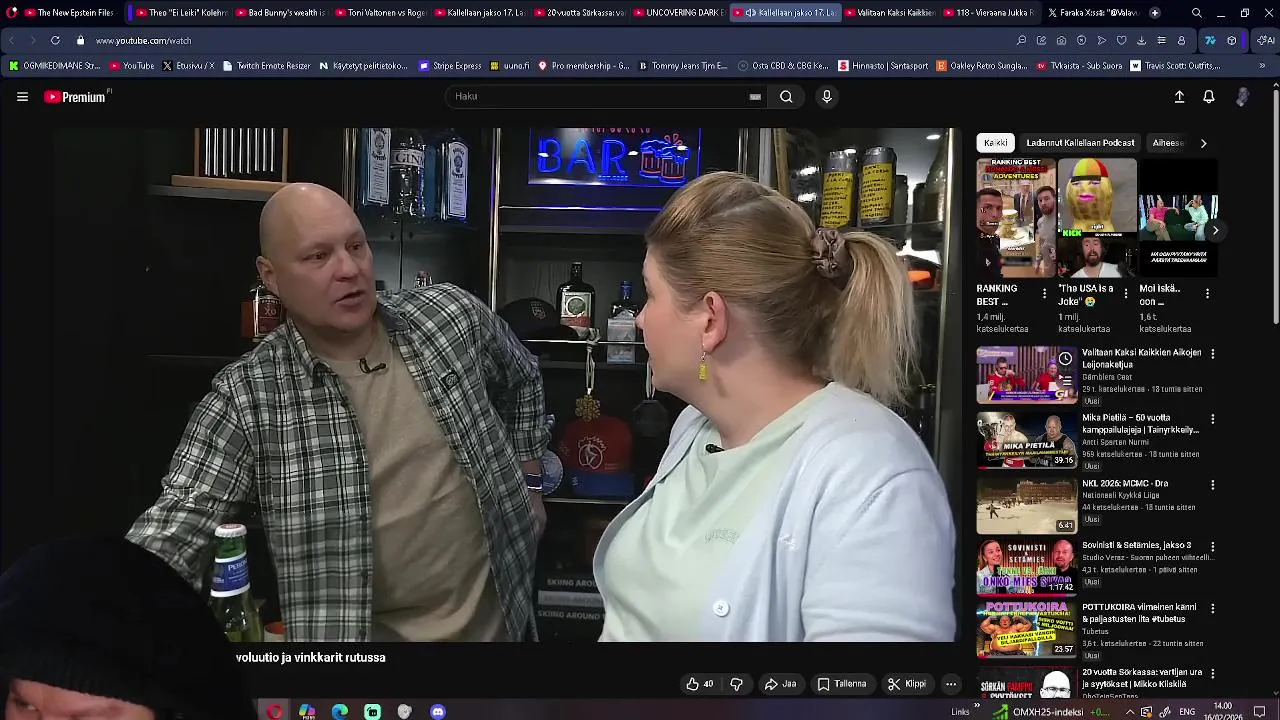Start voice search with microphone icon
Viewport: 1280px width, 720px height.
826,97
